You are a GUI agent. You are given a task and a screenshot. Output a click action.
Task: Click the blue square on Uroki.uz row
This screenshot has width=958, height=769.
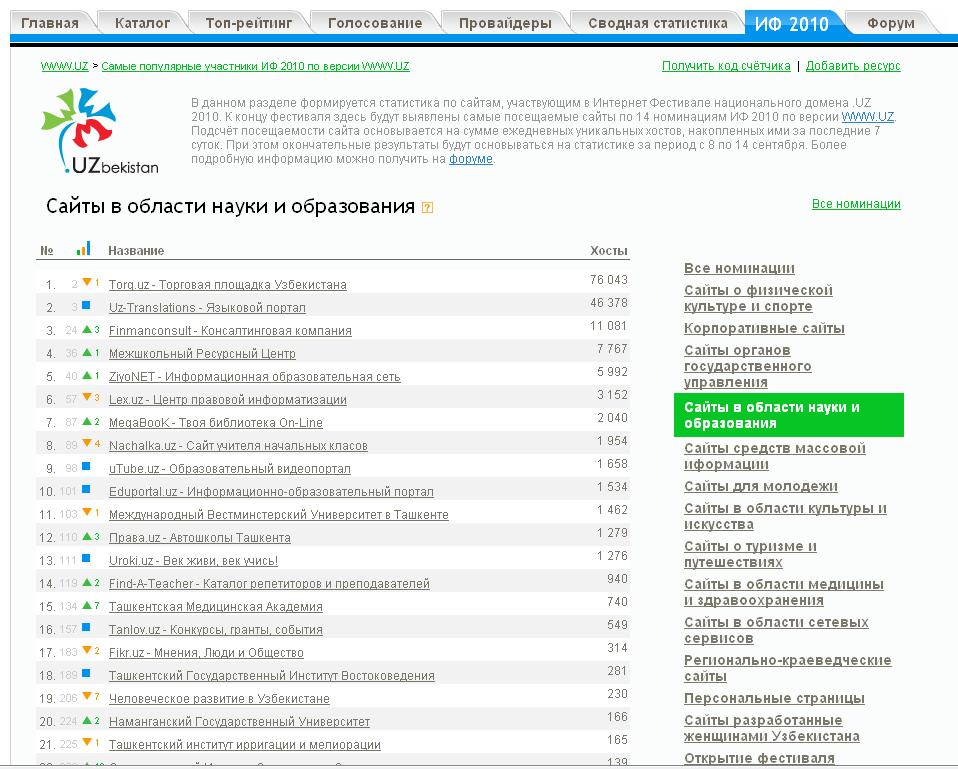tap(86, 558)
